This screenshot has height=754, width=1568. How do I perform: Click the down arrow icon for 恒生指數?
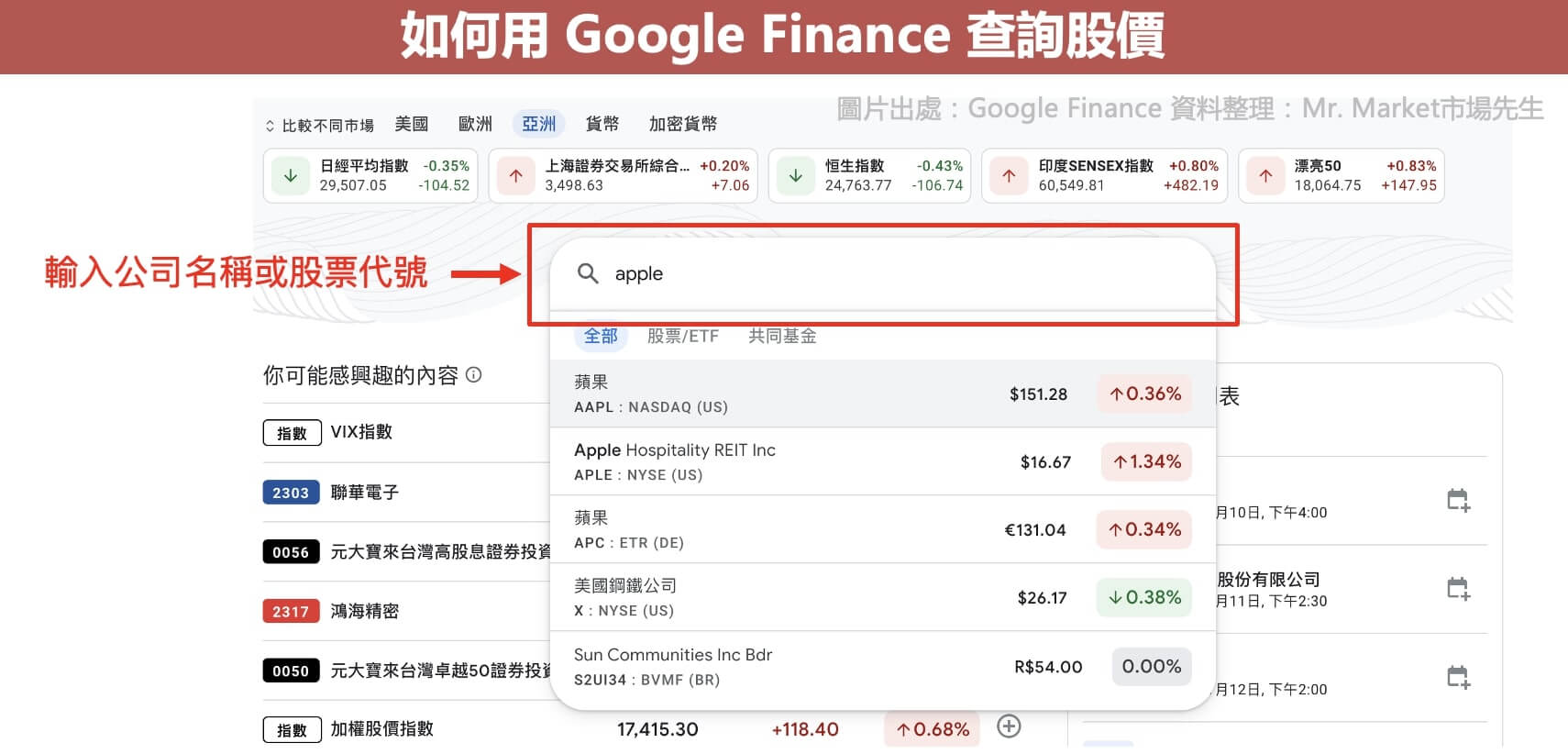tap(796, 175)
